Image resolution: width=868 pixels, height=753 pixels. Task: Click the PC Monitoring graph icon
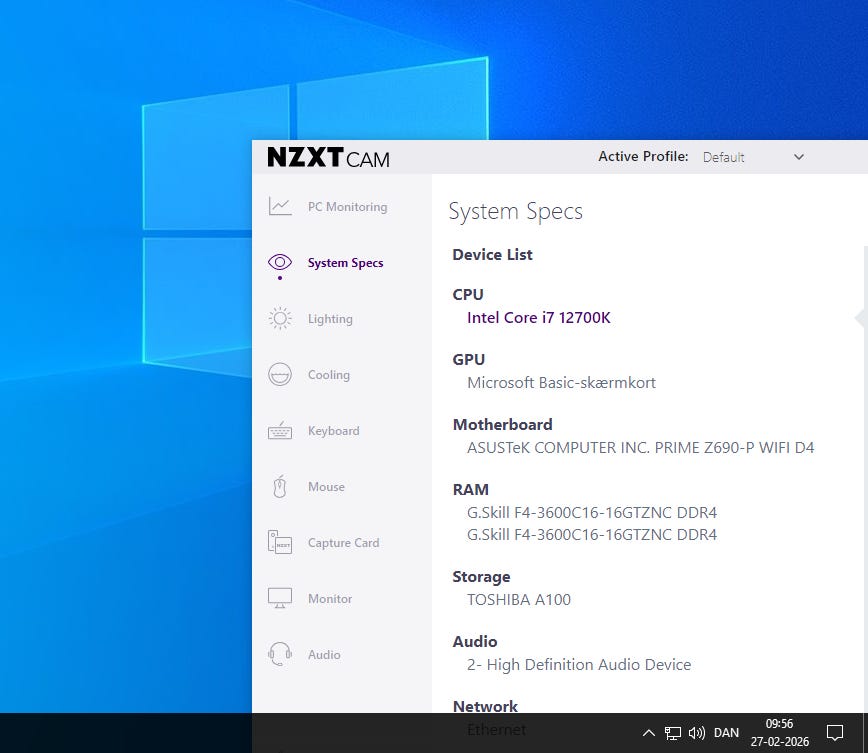coord(279,207)
